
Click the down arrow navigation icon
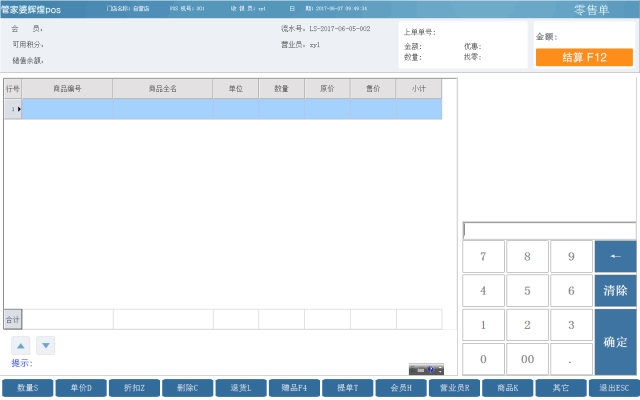tap(46, 346)
